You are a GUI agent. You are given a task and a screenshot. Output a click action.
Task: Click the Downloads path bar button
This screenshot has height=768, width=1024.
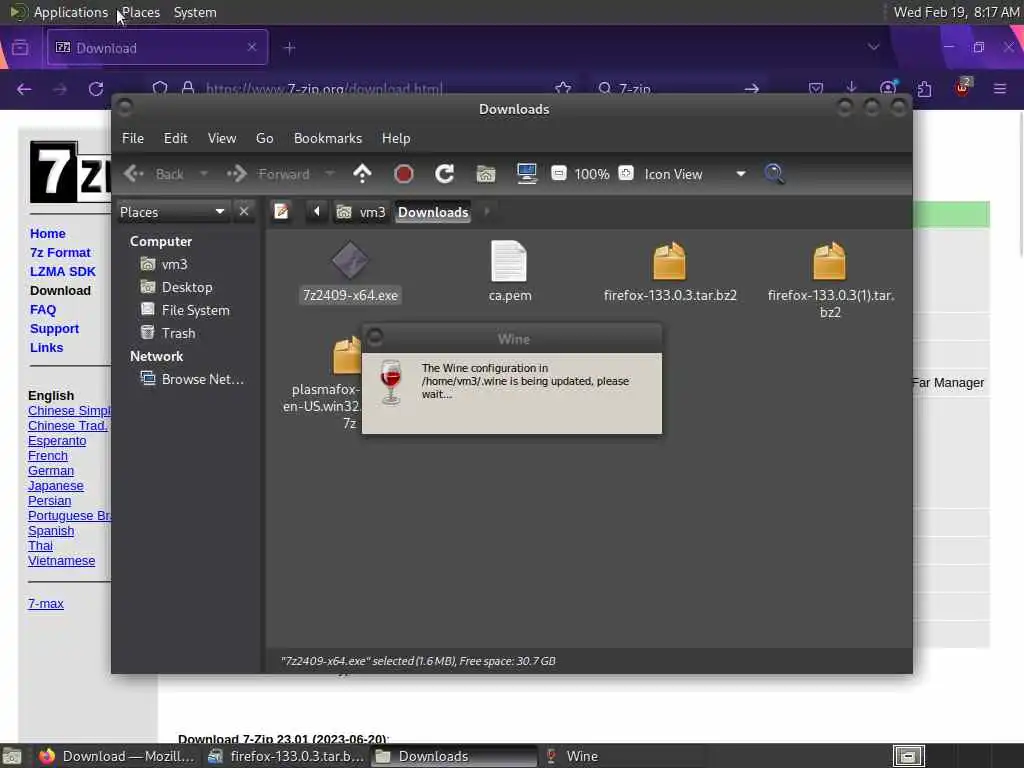(x=433, y=212)
